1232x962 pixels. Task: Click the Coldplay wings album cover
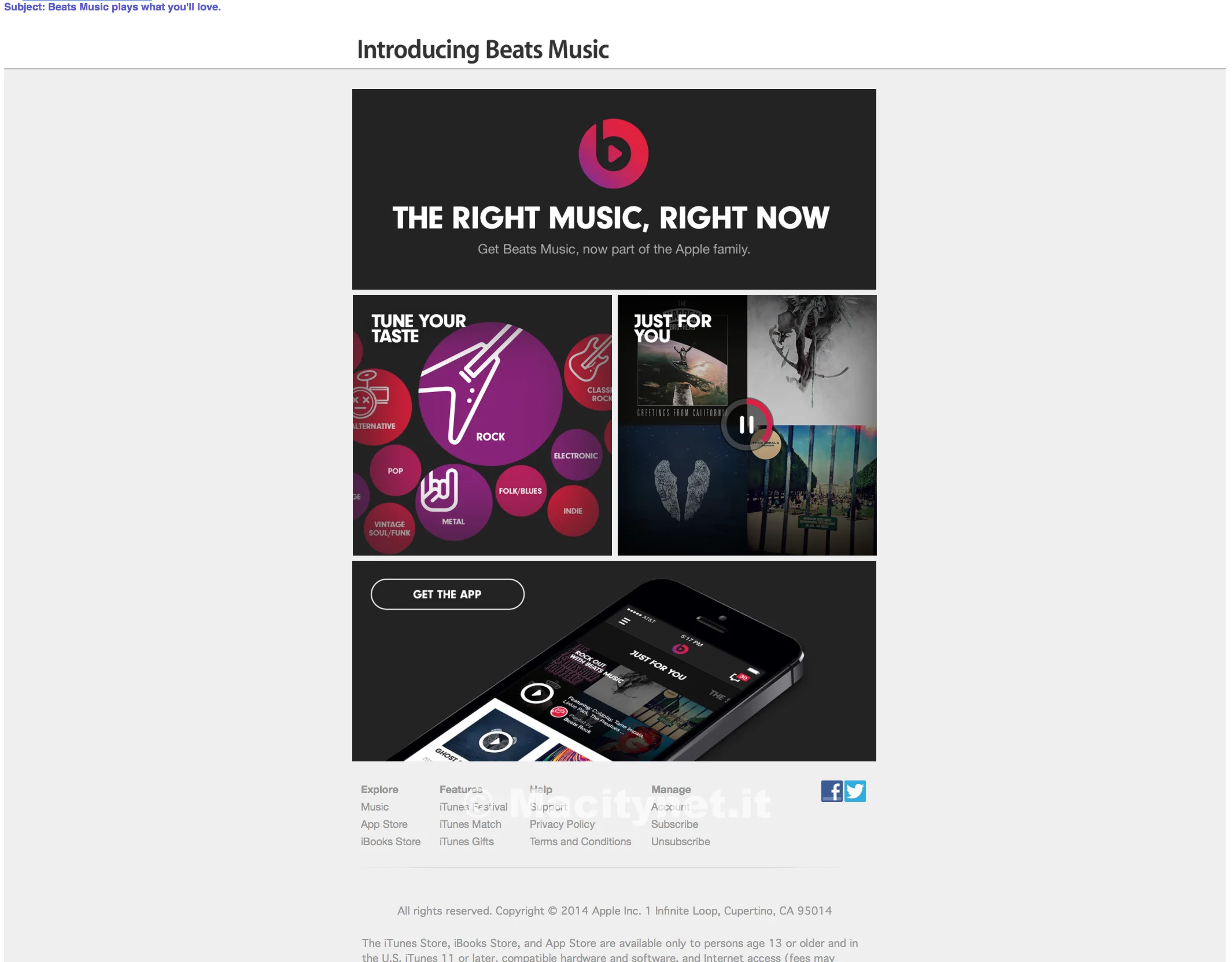coord(683,490)
